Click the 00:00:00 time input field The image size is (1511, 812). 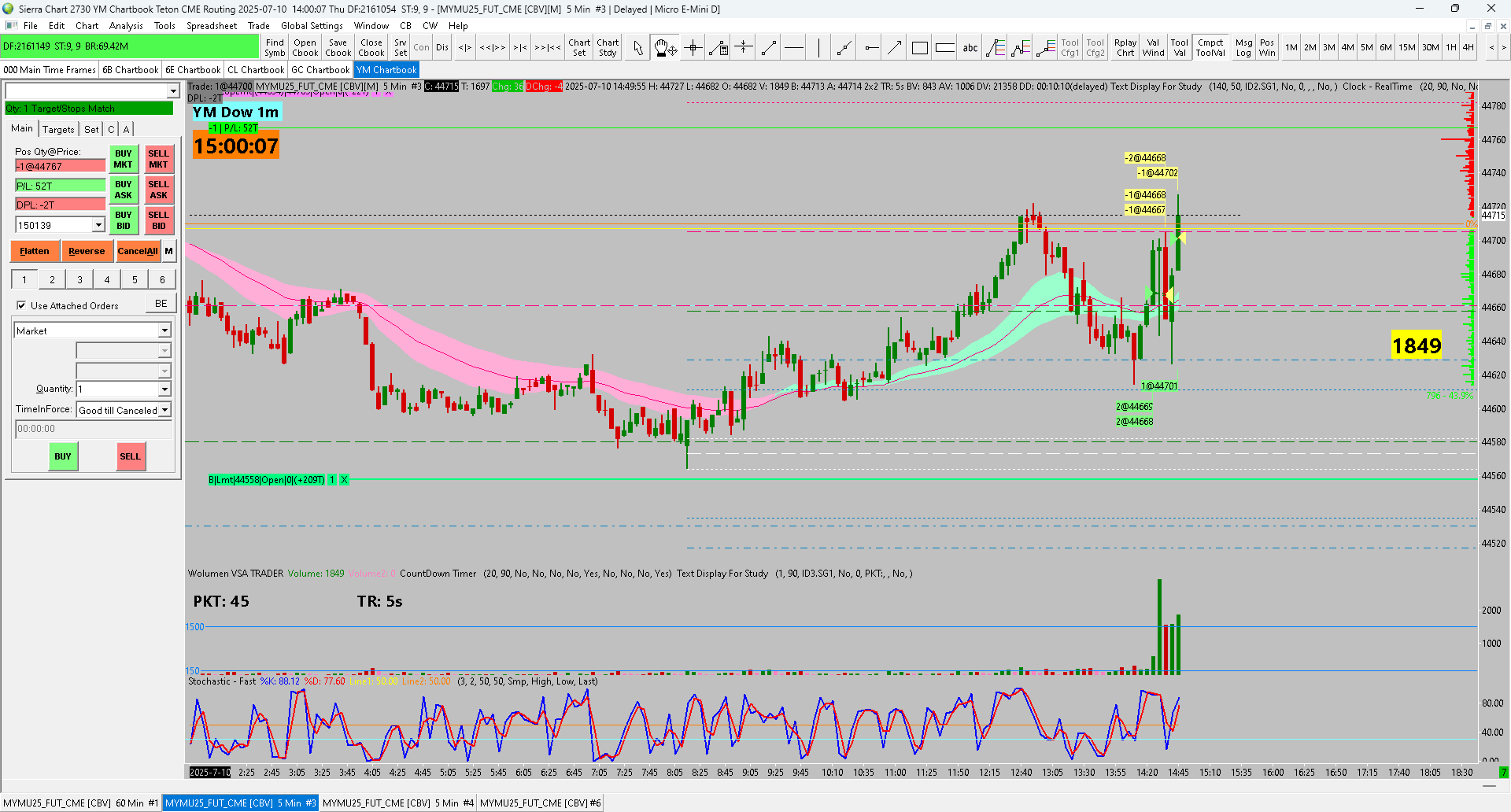point(94,430)
